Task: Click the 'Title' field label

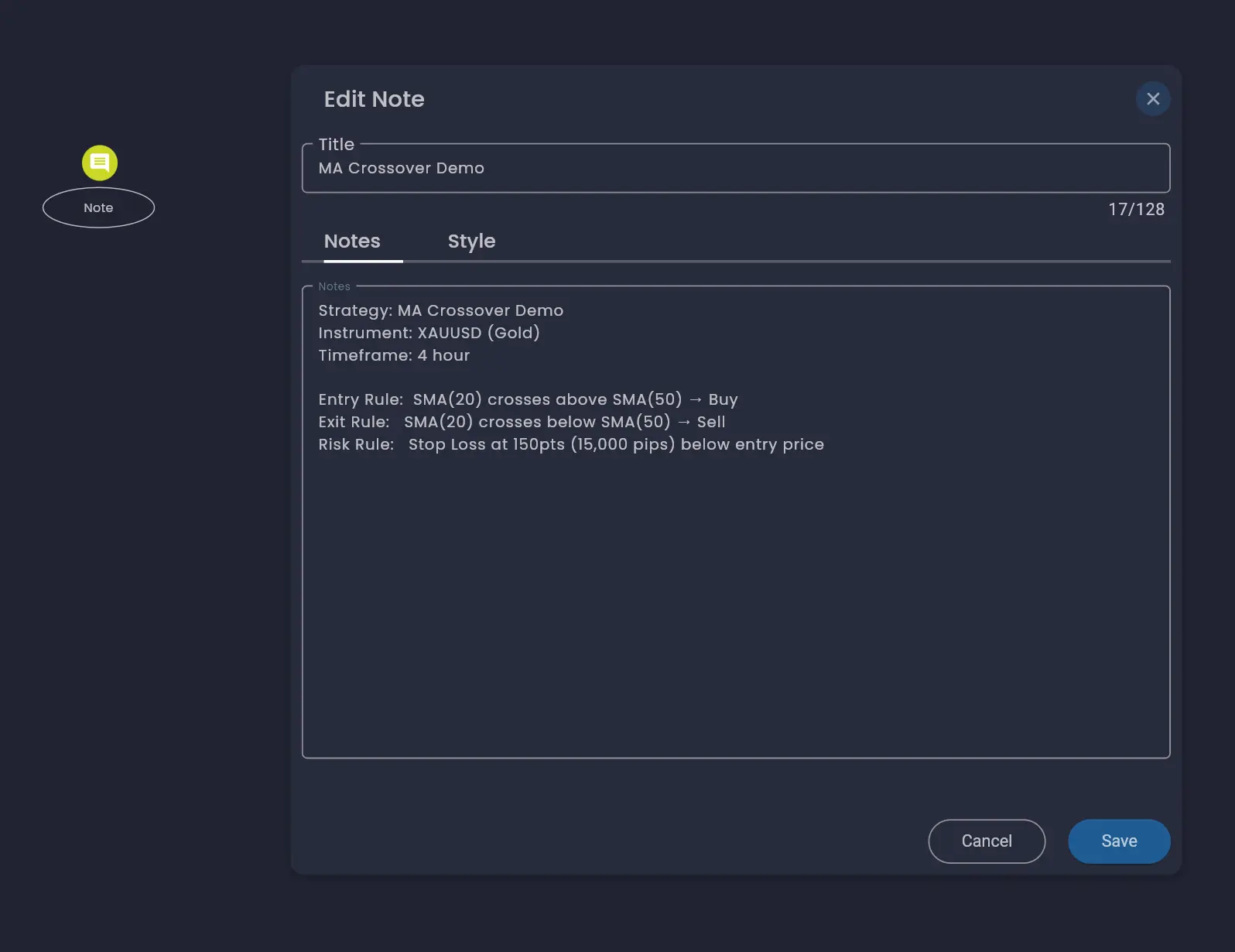Action: point(336,145)
